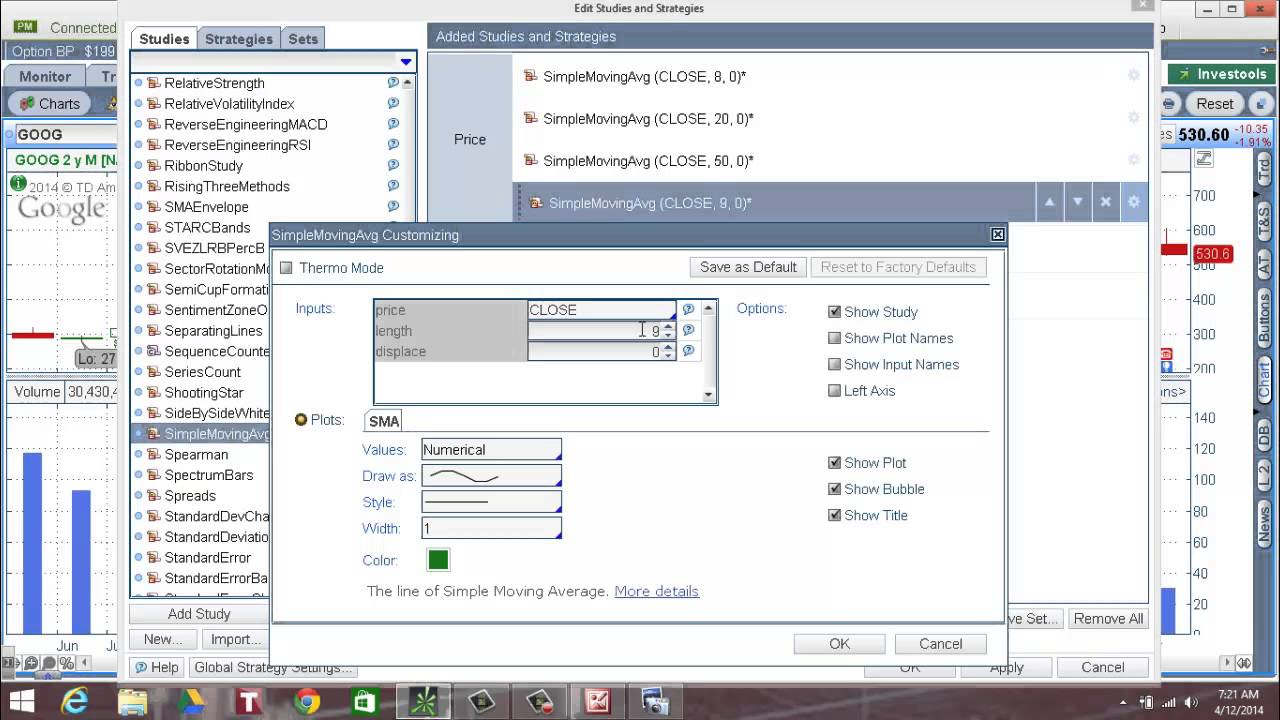Open the Draw as line-type dropdown
This screenshot has height=720, width=1280.
tap(491, 476)
